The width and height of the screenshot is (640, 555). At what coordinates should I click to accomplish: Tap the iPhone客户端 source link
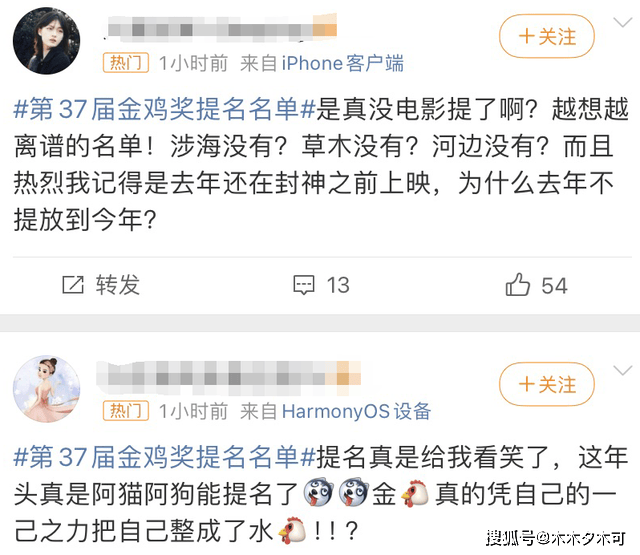(x=342, y=64)
